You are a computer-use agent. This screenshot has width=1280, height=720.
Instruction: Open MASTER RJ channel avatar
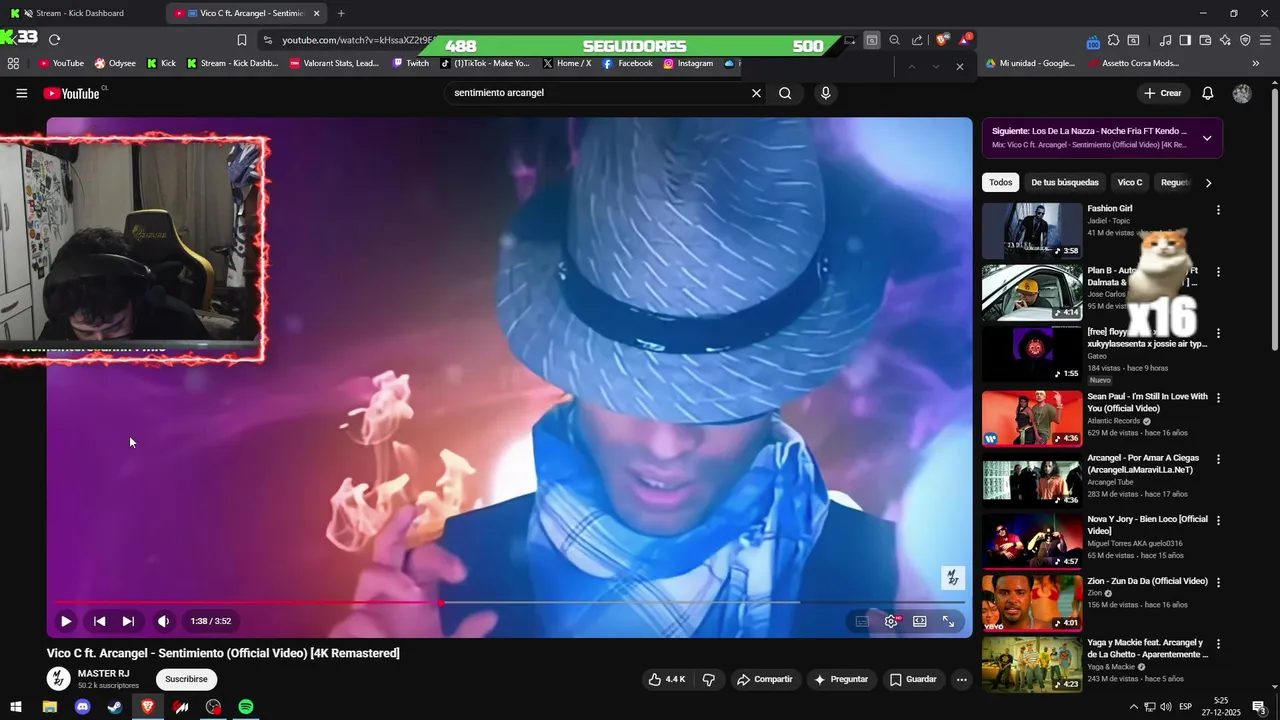[x=59, y=679]
